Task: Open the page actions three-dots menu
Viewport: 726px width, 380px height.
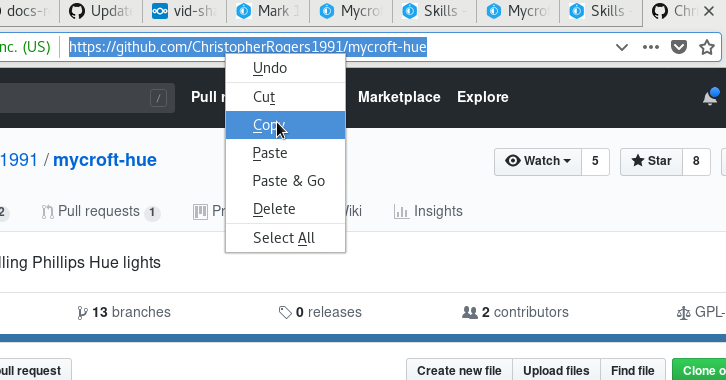Action: coord(651,47)
